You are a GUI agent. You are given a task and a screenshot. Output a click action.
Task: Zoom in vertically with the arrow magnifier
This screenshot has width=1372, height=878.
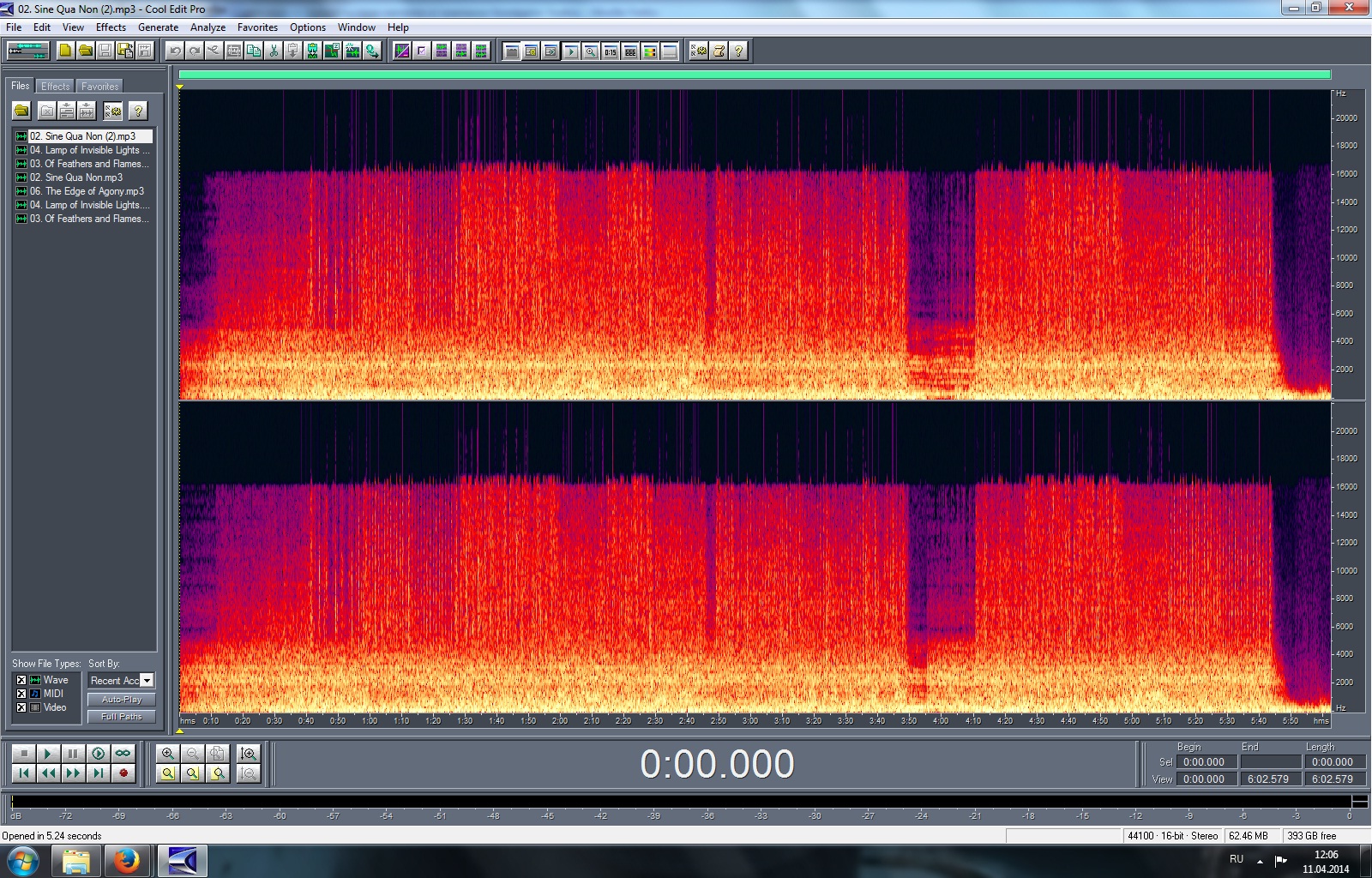click(x=249, y=754)
